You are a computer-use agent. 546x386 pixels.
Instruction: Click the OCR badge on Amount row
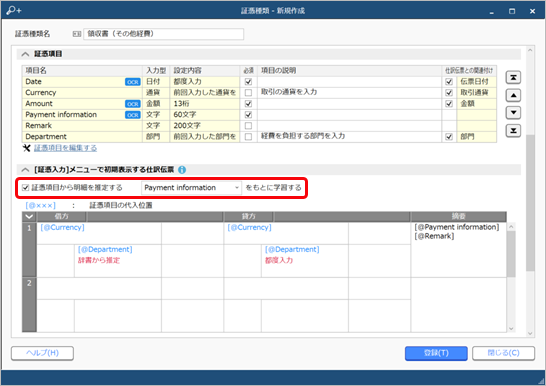click(x=133, y=104)
